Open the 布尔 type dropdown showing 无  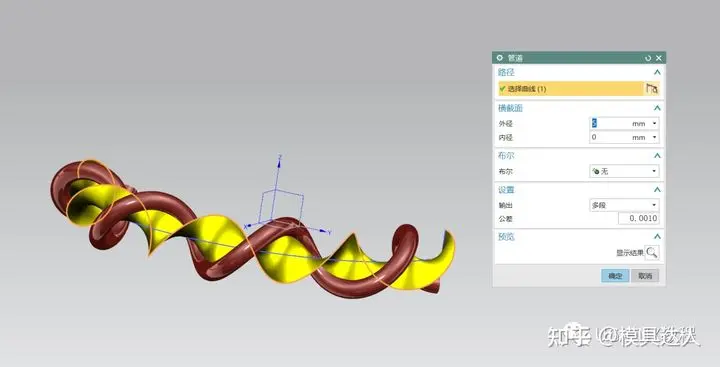pos(624,171)
